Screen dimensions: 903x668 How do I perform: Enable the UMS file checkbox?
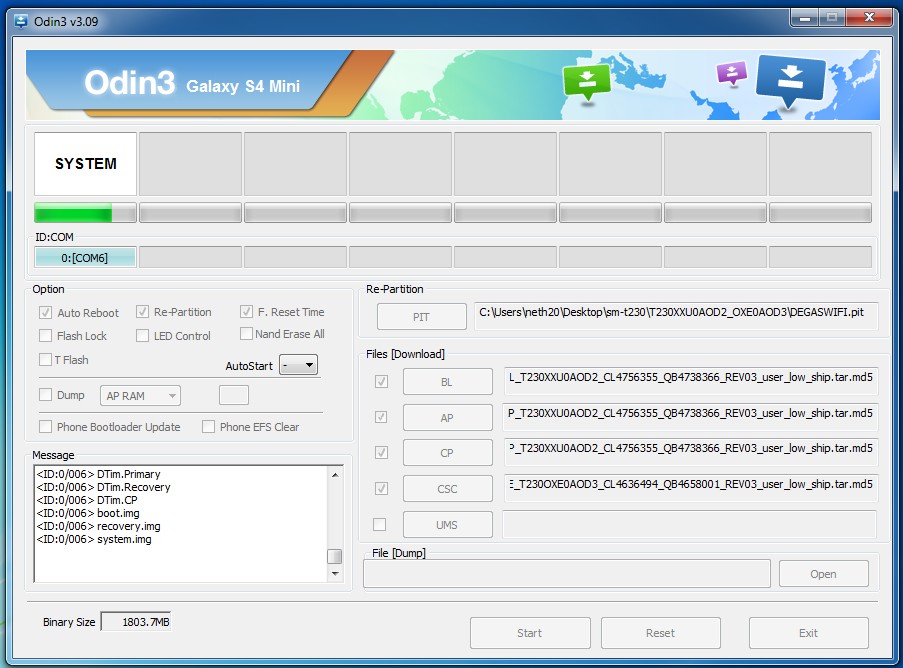pyautogui.click(x=380, y=525)
